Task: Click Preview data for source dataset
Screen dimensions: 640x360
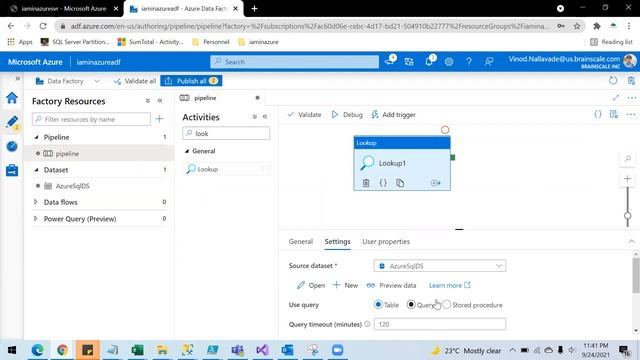Action: [x=391, y=285]
